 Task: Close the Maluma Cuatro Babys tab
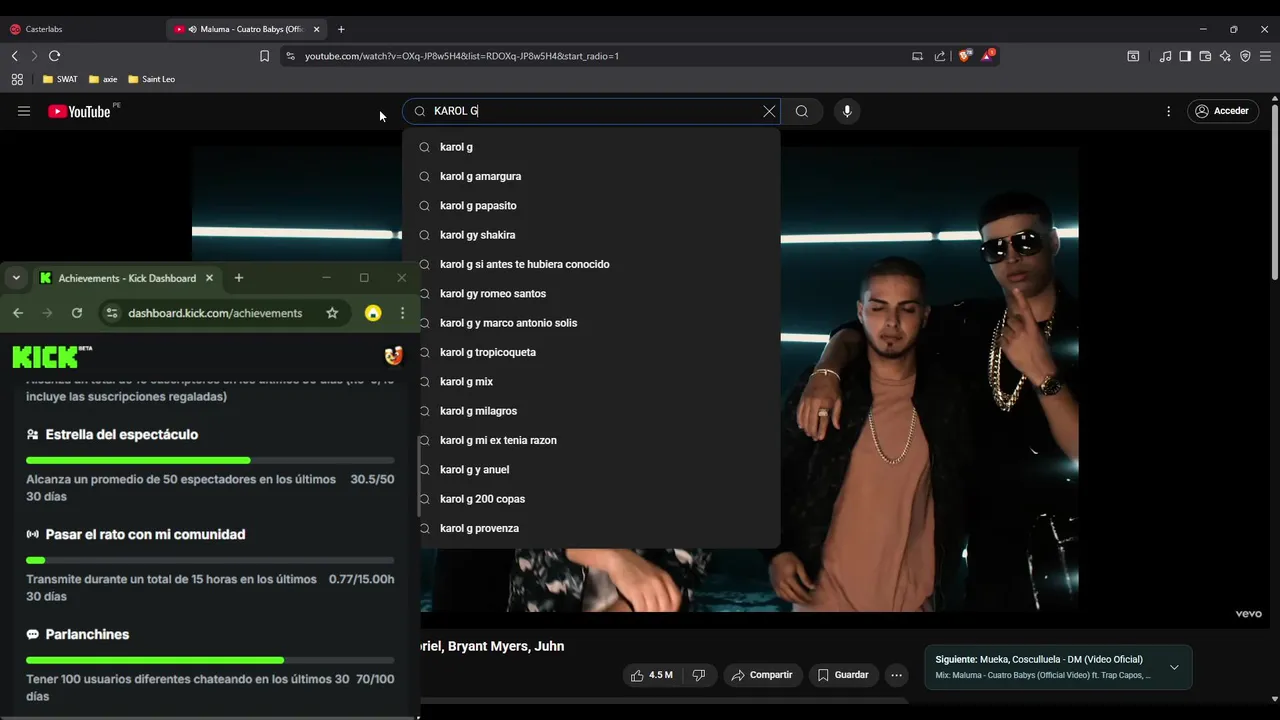click(x=316, y=29)
